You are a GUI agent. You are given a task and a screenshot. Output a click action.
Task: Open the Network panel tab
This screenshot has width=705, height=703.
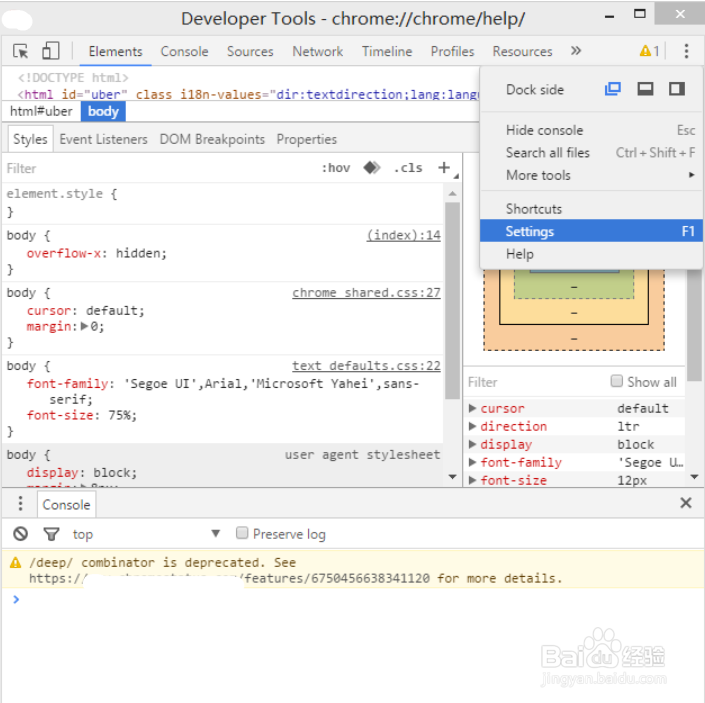pos(317,51)
